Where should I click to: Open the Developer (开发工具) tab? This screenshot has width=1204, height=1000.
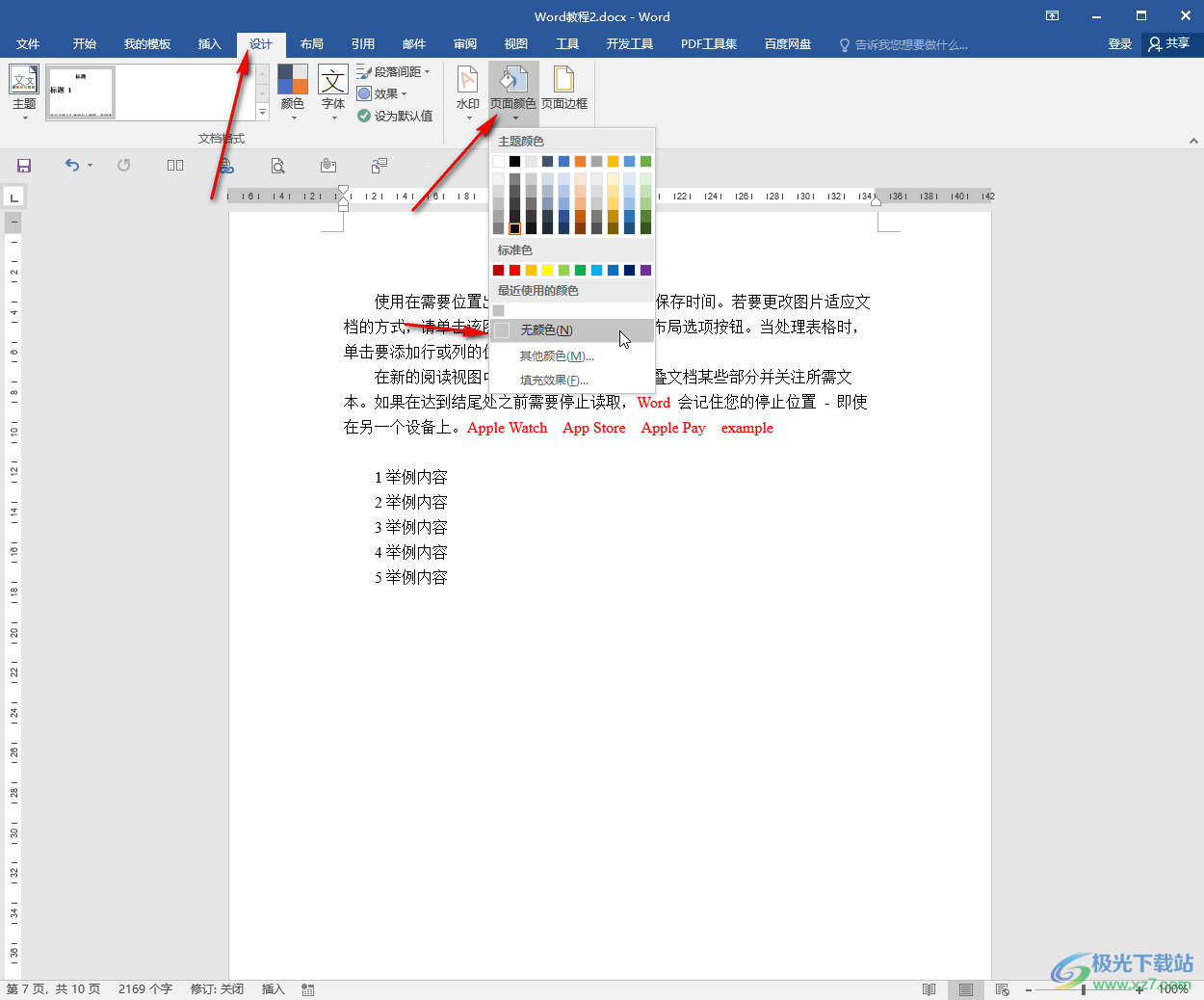(630, 44)
